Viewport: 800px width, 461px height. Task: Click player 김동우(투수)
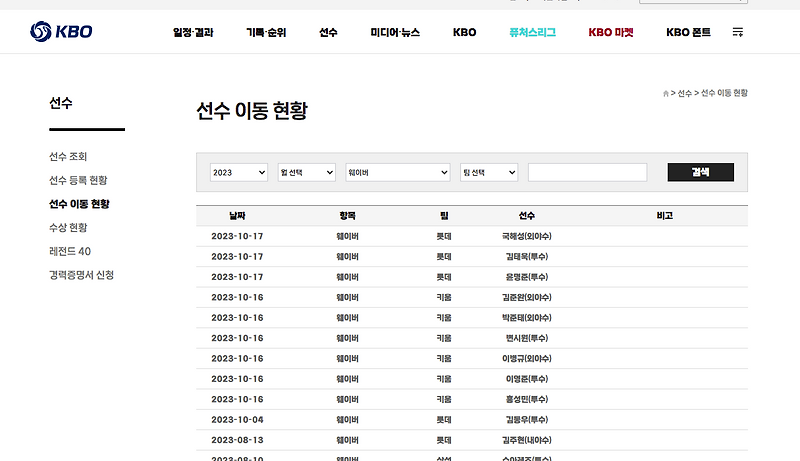[x=527, y=420]
